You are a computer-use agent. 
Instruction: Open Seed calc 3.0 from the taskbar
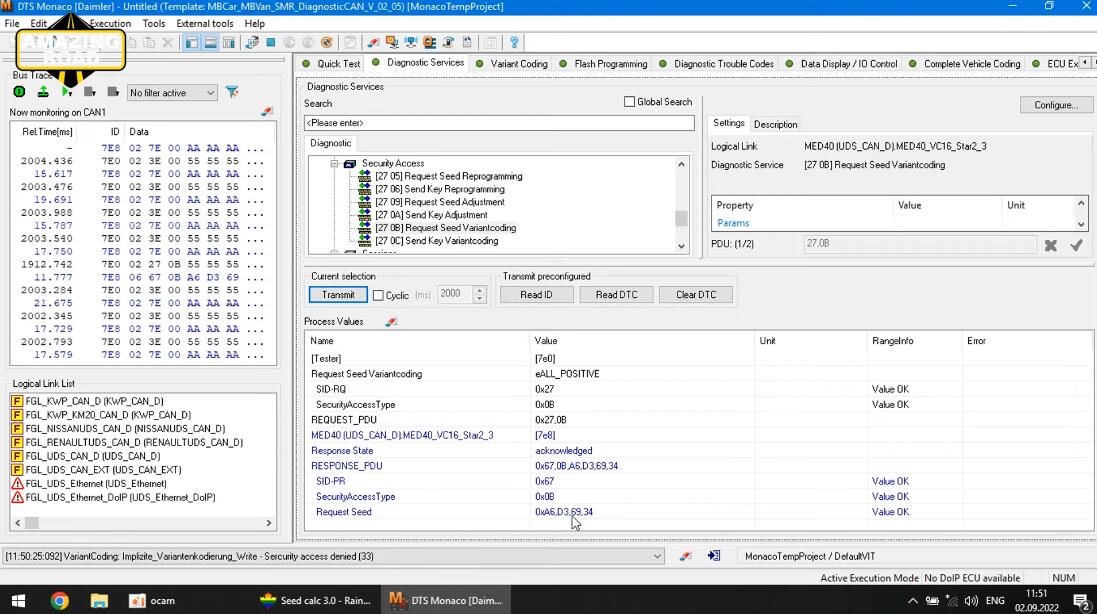point(316,600)
